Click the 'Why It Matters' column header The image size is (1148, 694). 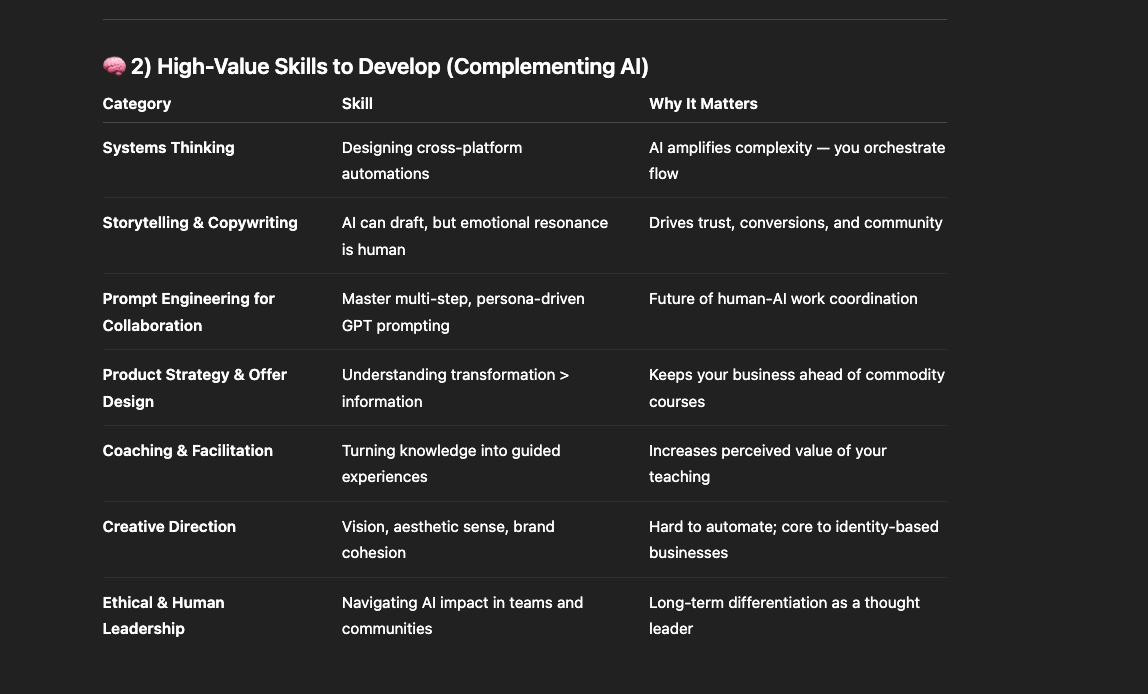(x=703, y=104)
